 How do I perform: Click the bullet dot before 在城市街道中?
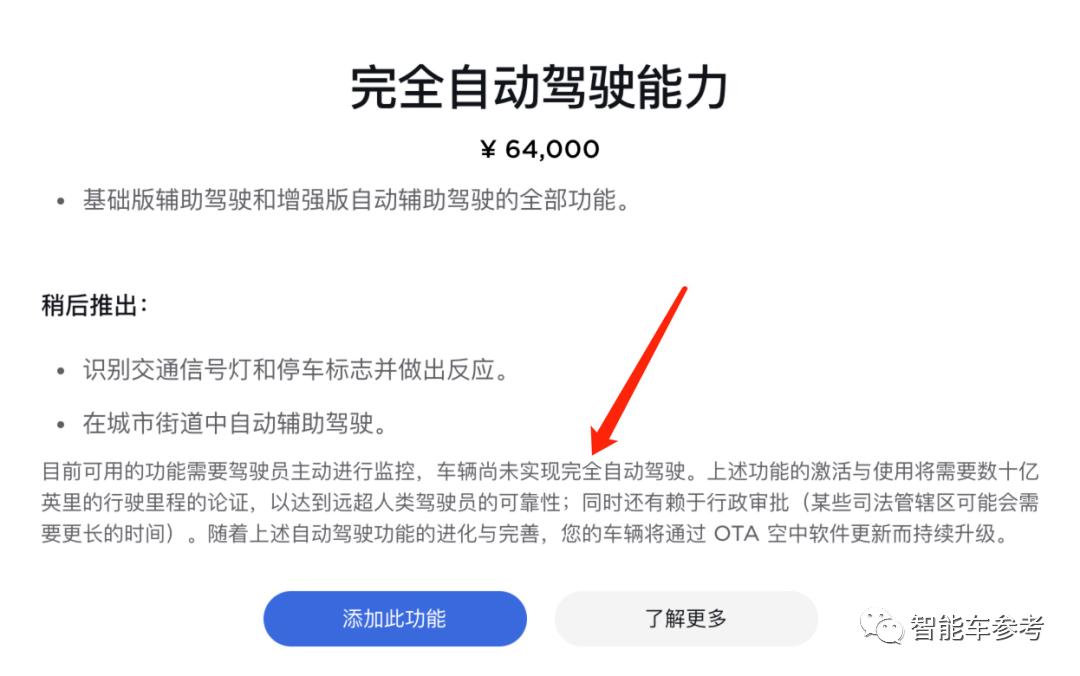click(61, 425)
